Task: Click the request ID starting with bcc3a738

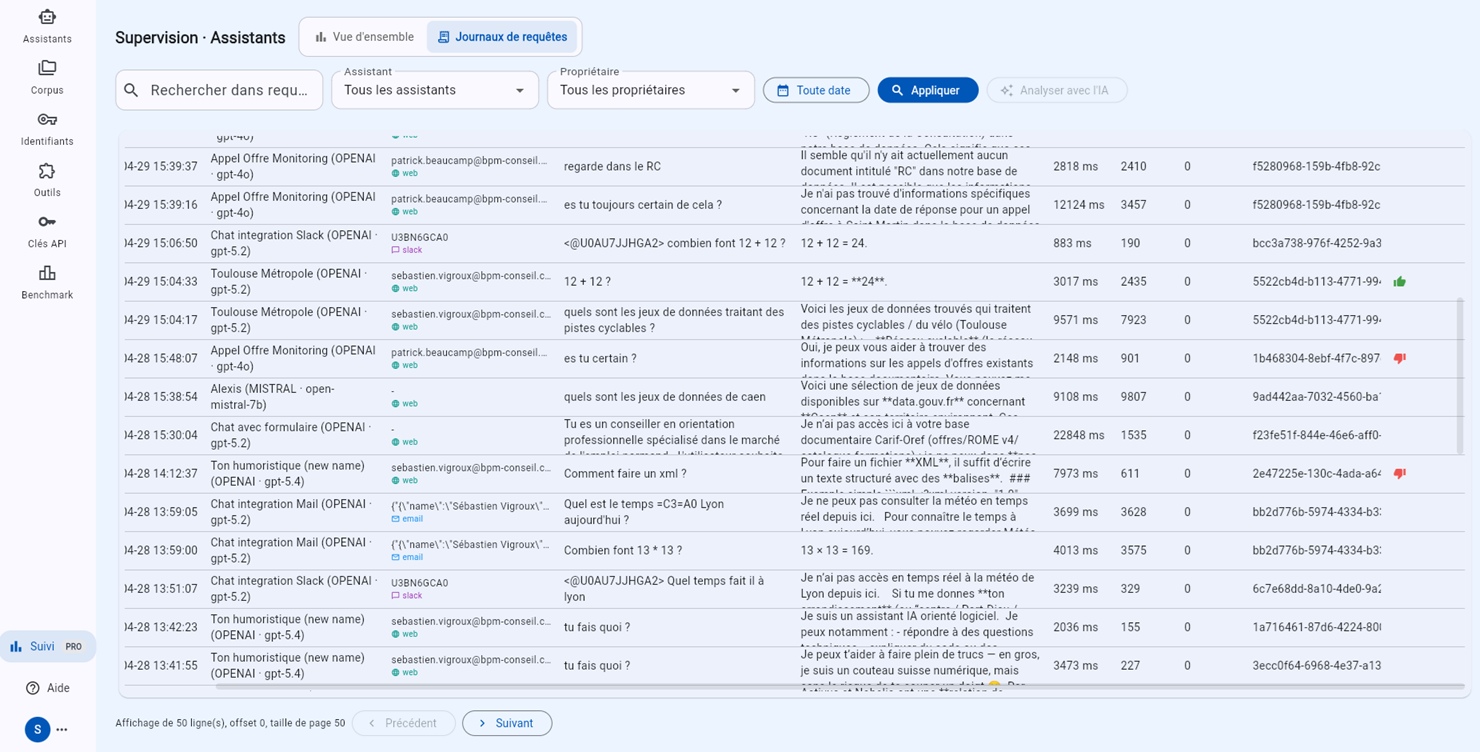Action: tap(1317, 244)
